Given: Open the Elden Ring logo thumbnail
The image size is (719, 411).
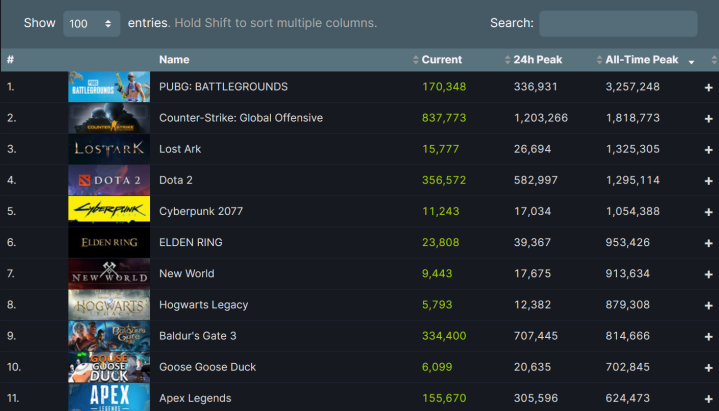Looking at the screenshot, I should click(109, 243).
